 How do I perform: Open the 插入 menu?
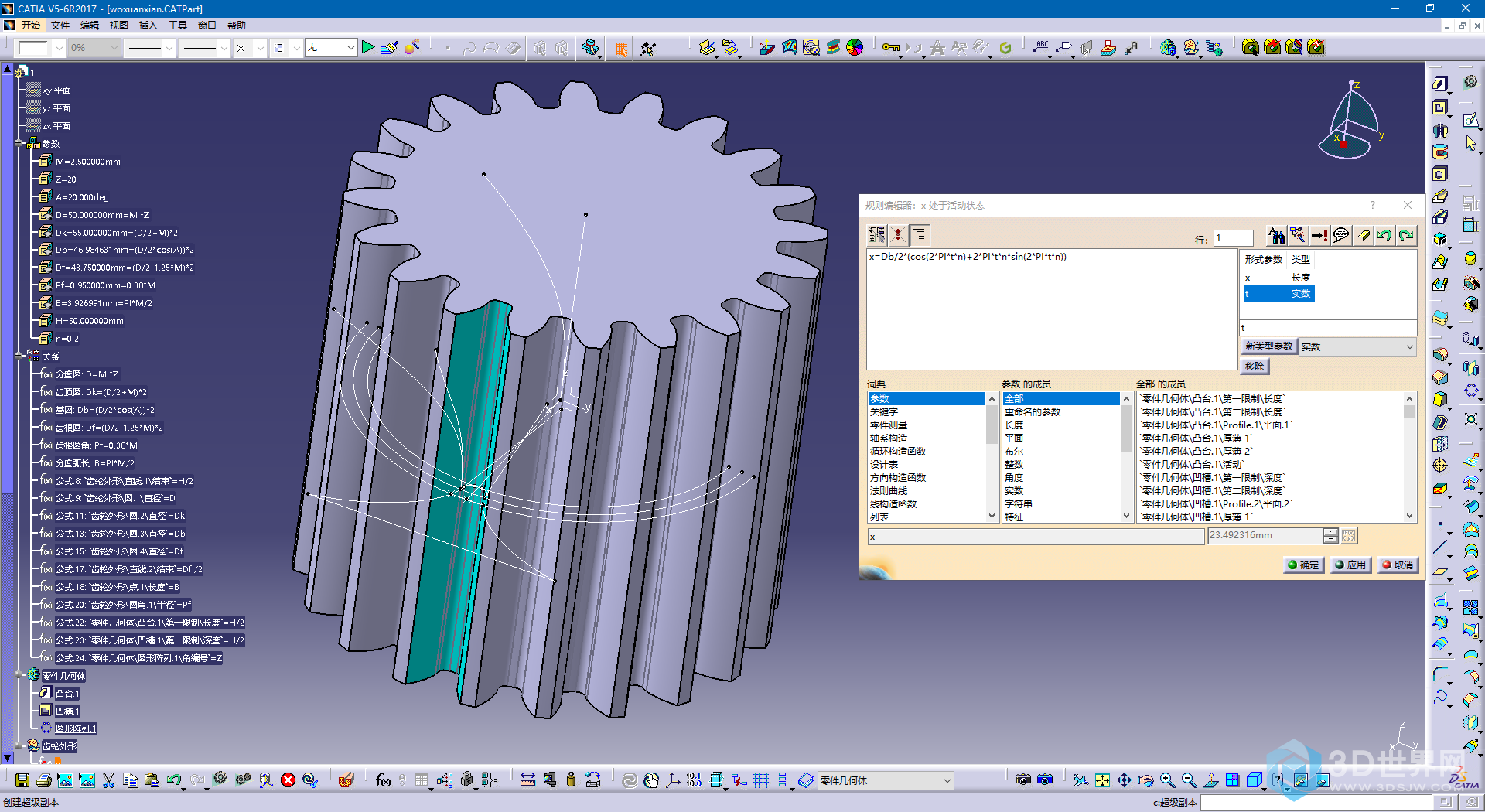click(x=148, y=26)
